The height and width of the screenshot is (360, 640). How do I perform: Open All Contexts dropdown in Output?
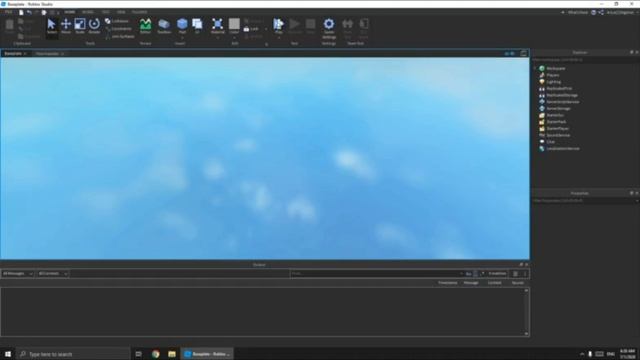[x=52, y=273]
